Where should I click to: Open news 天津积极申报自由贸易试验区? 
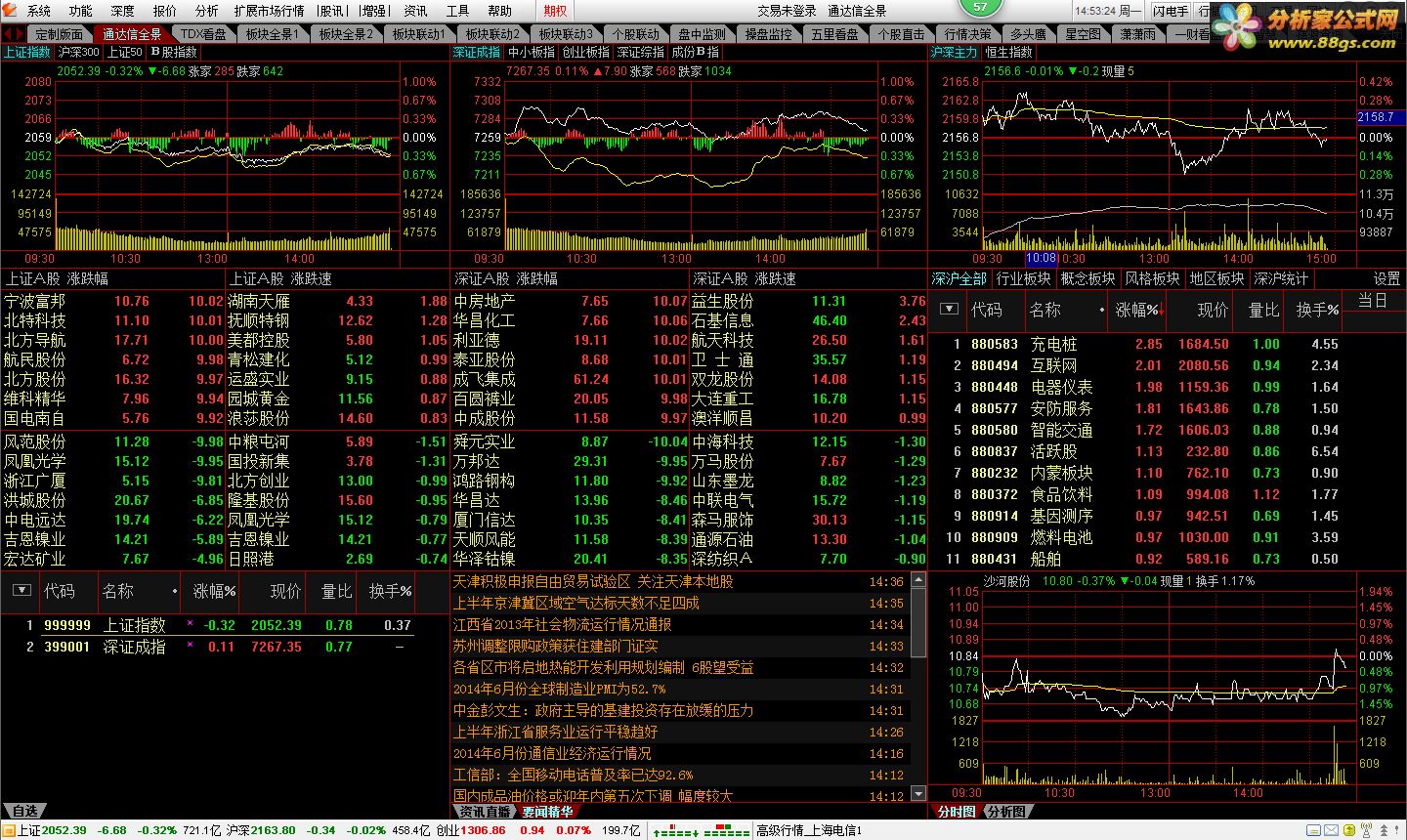(x=593, y=581)
